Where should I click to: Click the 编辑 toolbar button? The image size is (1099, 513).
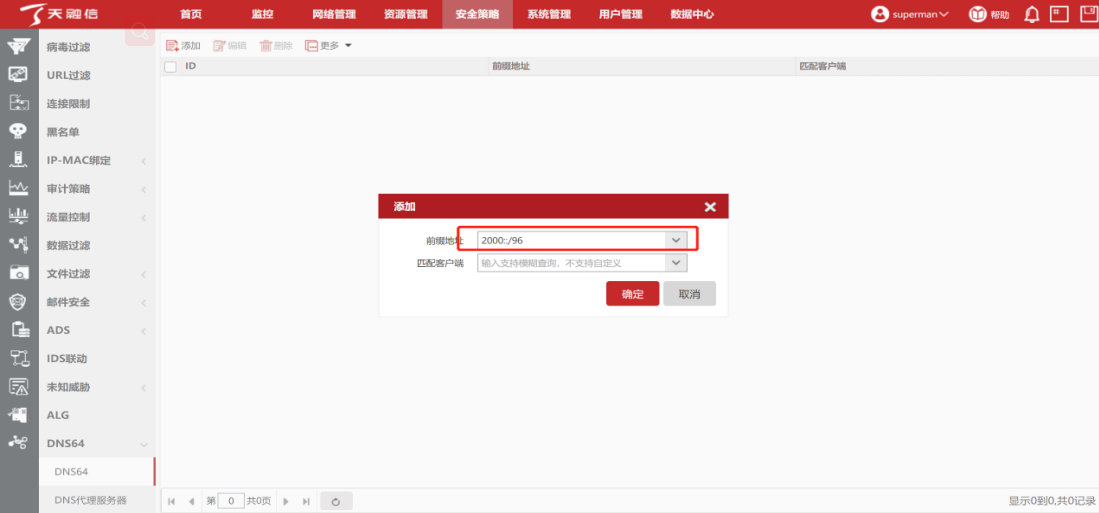(x=230, y=46)
